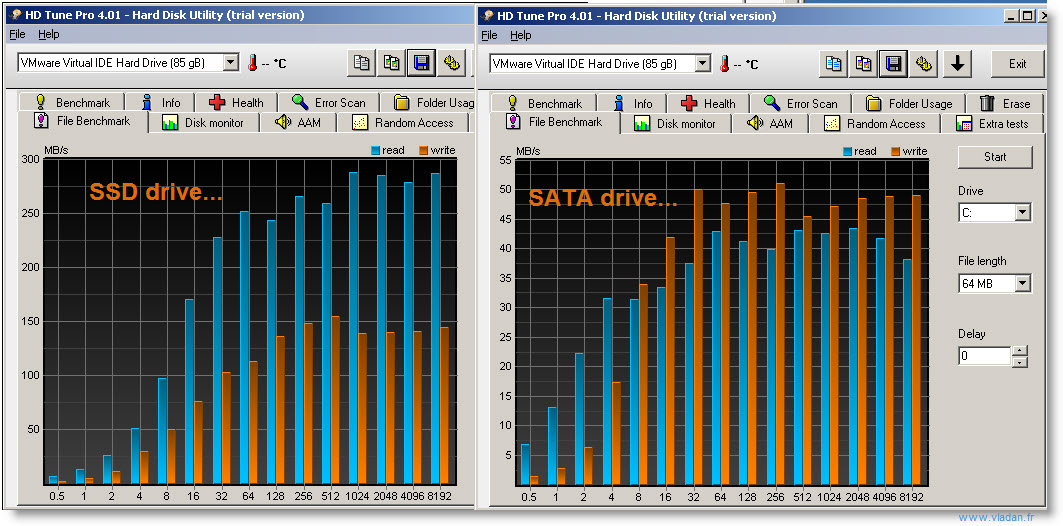Click down-arrow minimize-to-tray icon in right window

click(957, 64)
